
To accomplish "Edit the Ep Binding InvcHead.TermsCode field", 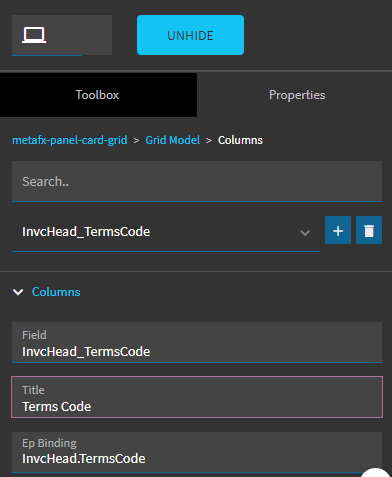I will pos(197,452).
